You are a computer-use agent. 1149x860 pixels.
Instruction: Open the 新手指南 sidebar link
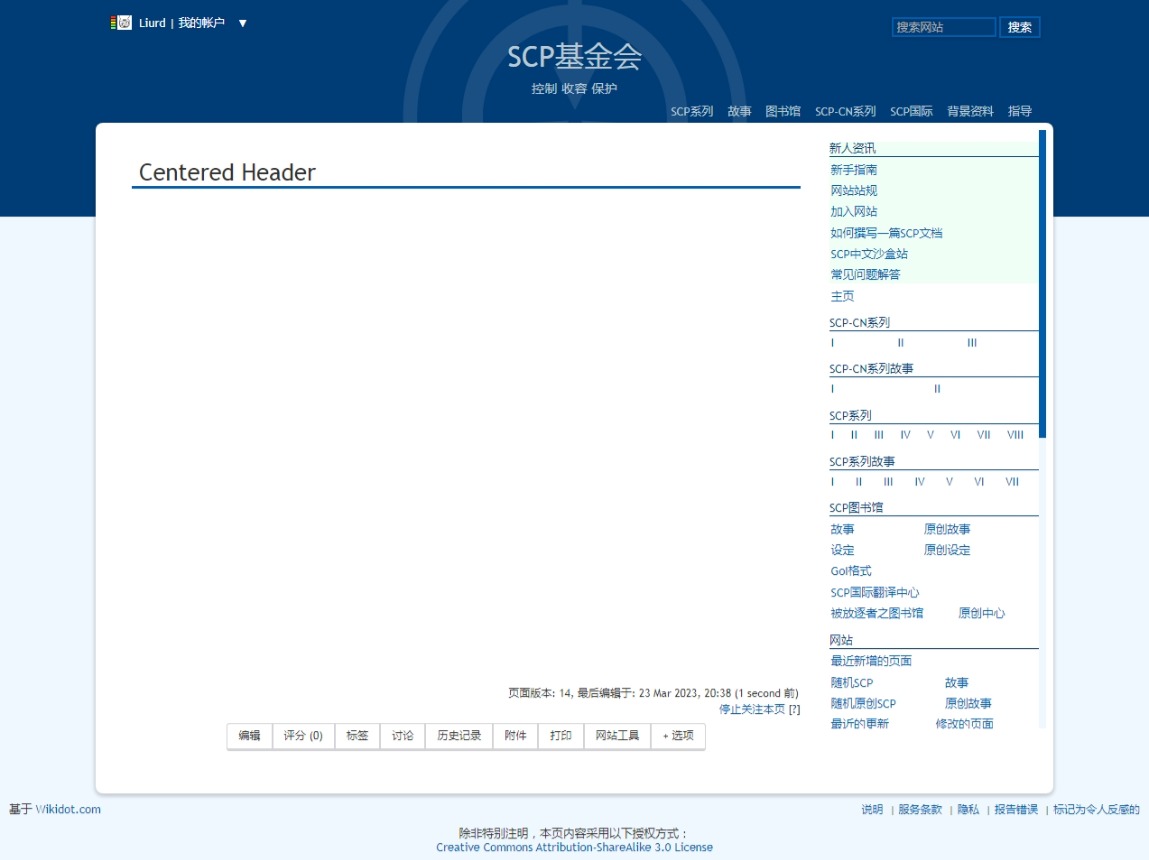[853, 170]
